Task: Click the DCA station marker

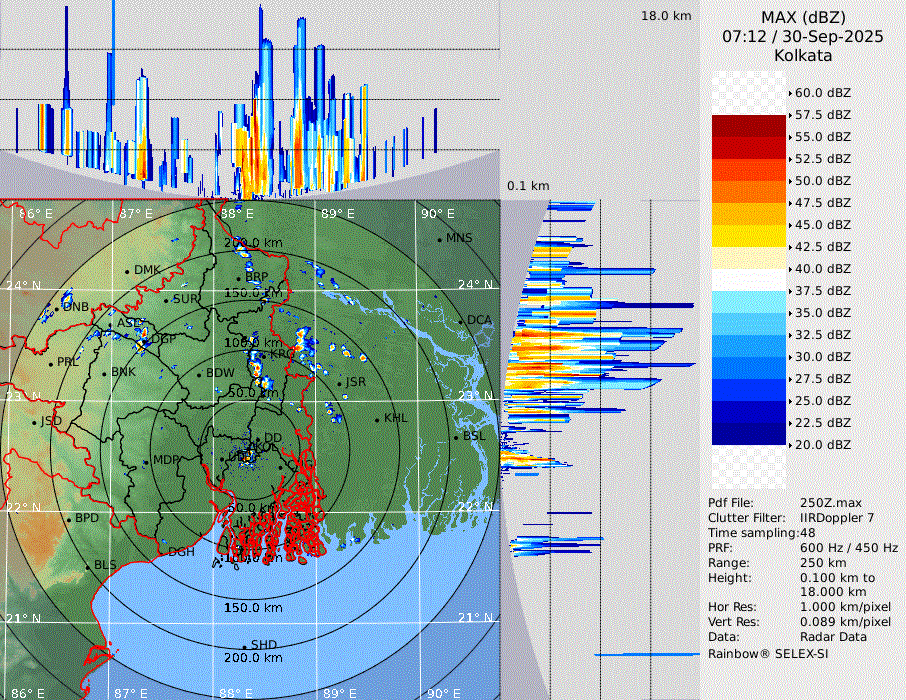Action: [x=461, y=321]
